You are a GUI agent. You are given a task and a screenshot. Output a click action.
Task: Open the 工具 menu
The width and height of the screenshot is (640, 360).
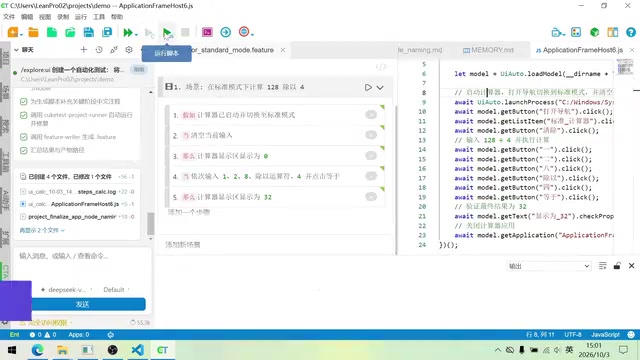(99, 17)
